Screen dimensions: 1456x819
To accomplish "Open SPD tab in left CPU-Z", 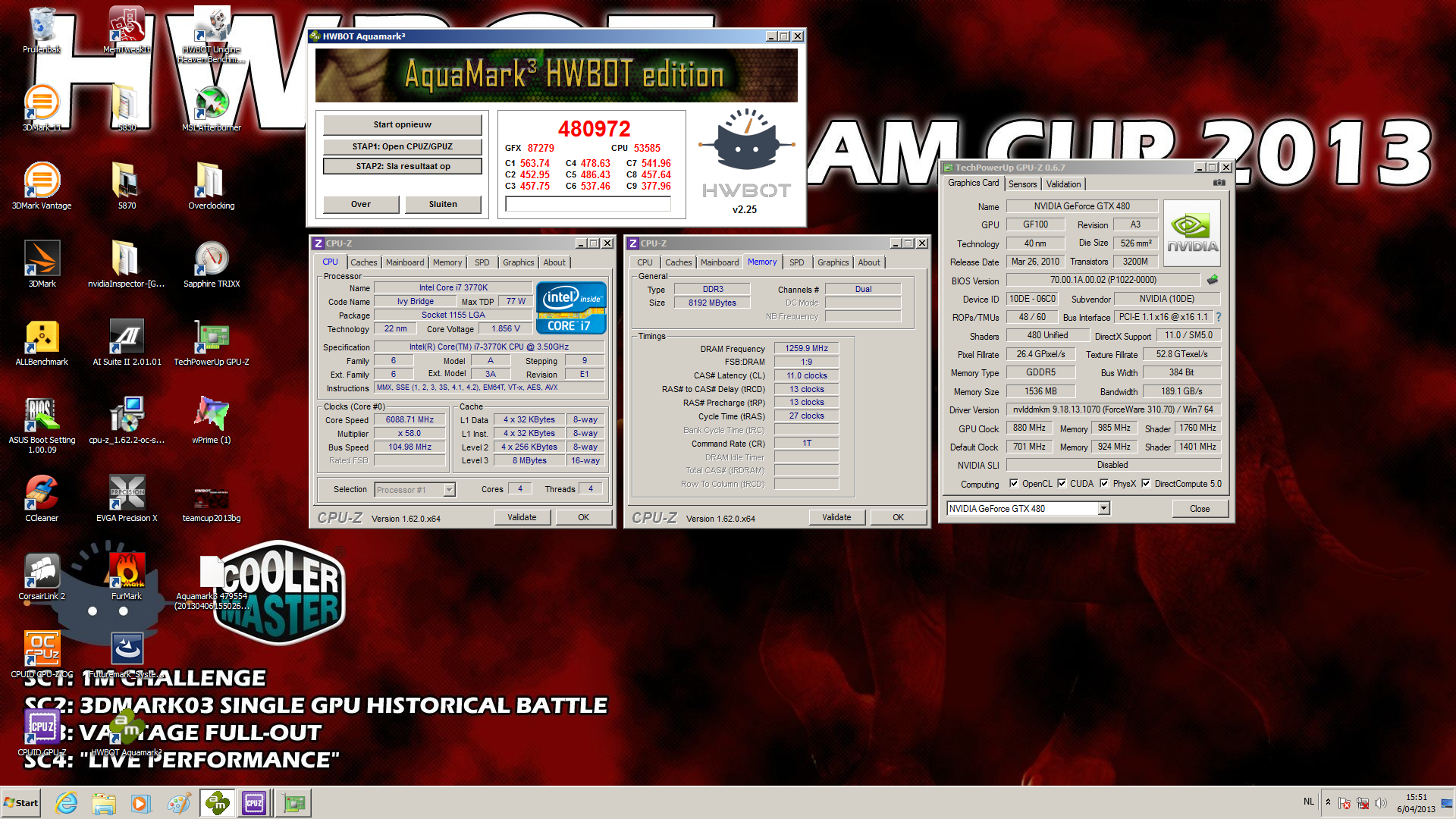I will (482, 262).
